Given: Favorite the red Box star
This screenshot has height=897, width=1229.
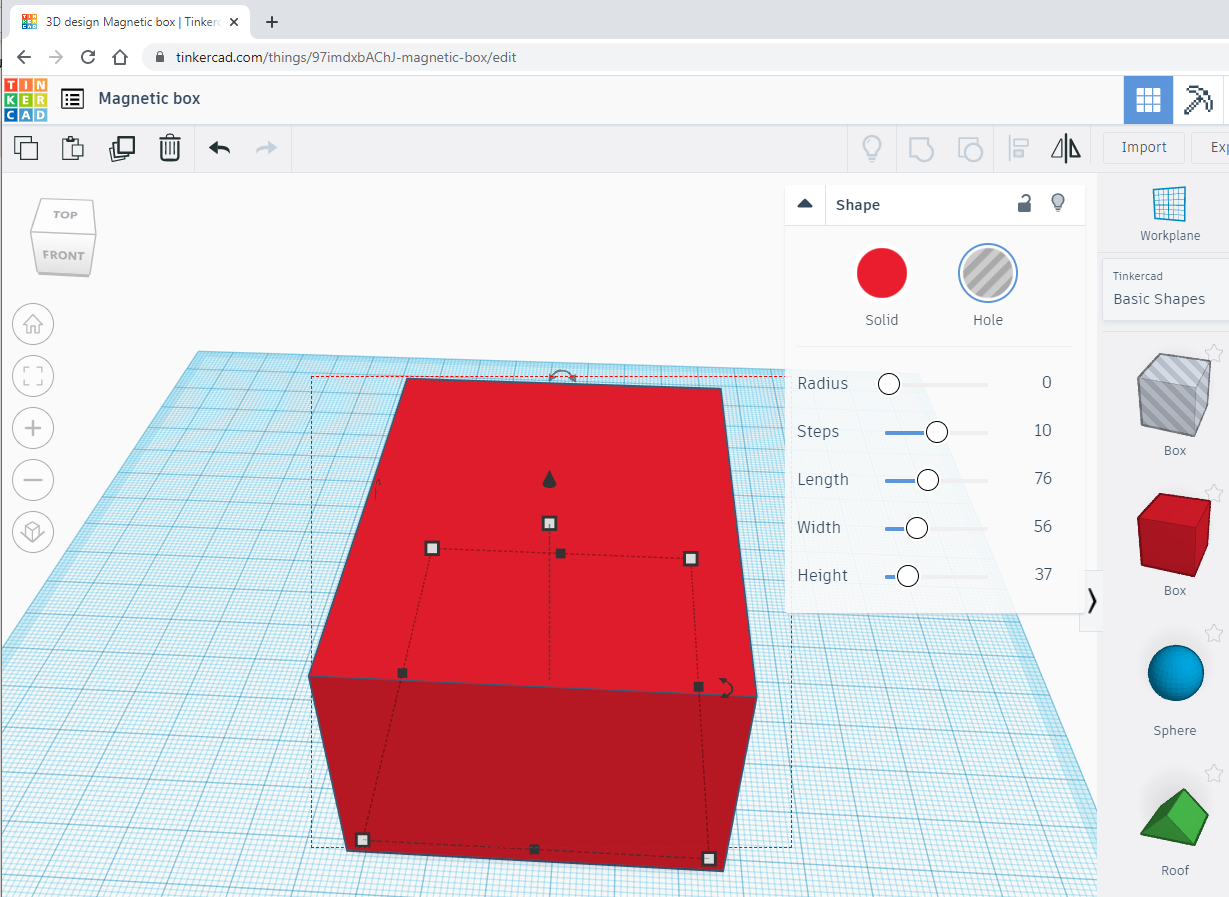Looking at the screenshot, I should (1214, 493).
